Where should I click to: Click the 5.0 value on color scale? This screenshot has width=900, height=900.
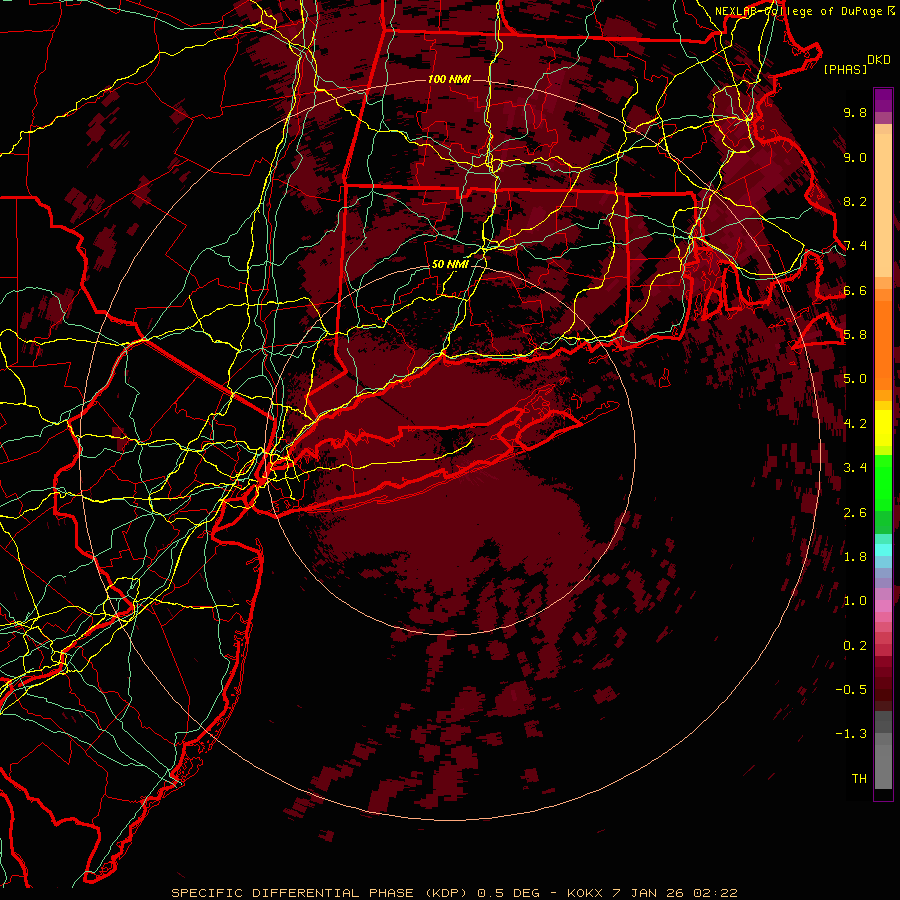pyautogui.click(x=855, y=379)
